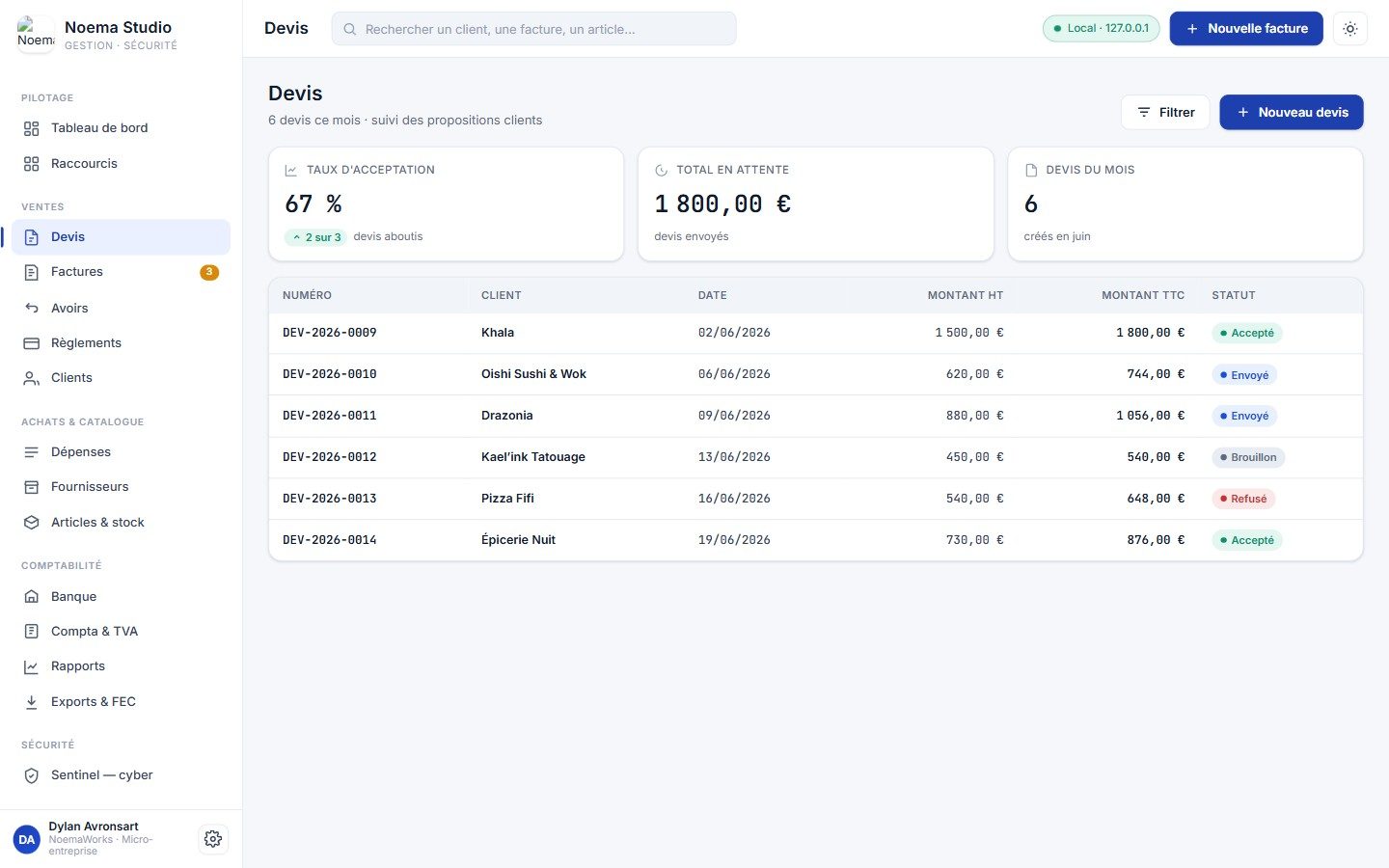Click the Exports & FEC download icon
Viewport: 1389px width, 868px height.
coord(31,702)
